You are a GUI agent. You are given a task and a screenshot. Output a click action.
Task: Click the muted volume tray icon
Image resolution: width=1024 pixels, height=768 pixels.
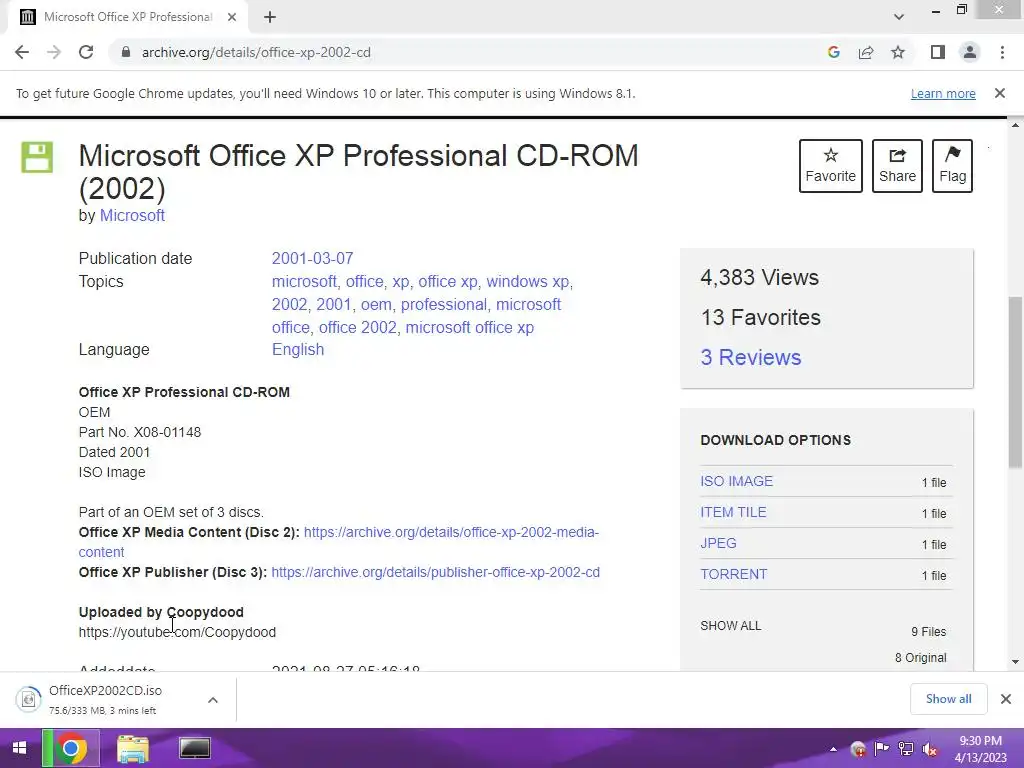tap(929, 749)
